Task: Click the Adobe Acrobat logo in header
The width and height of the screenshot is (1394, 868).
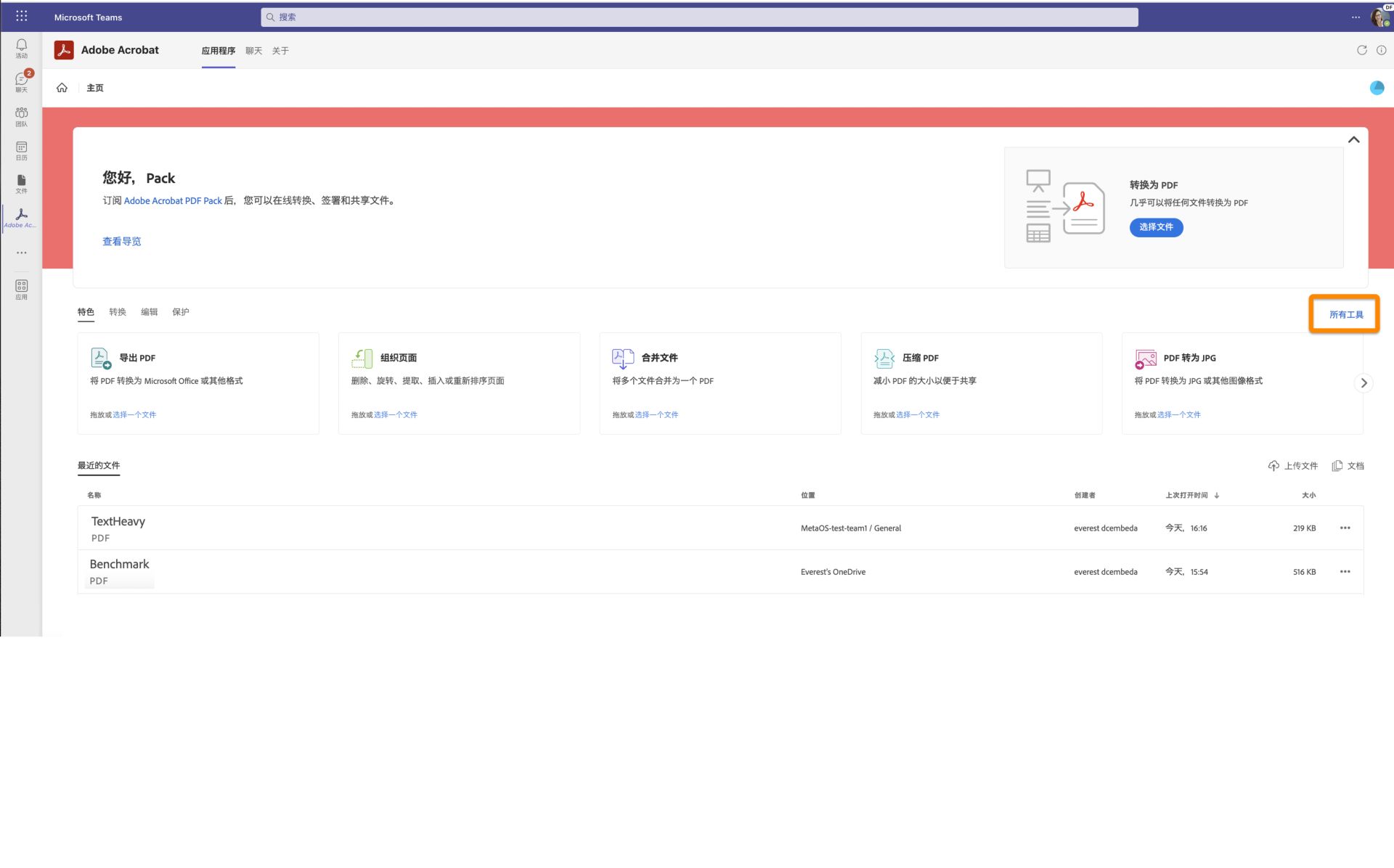Action: 64,50
